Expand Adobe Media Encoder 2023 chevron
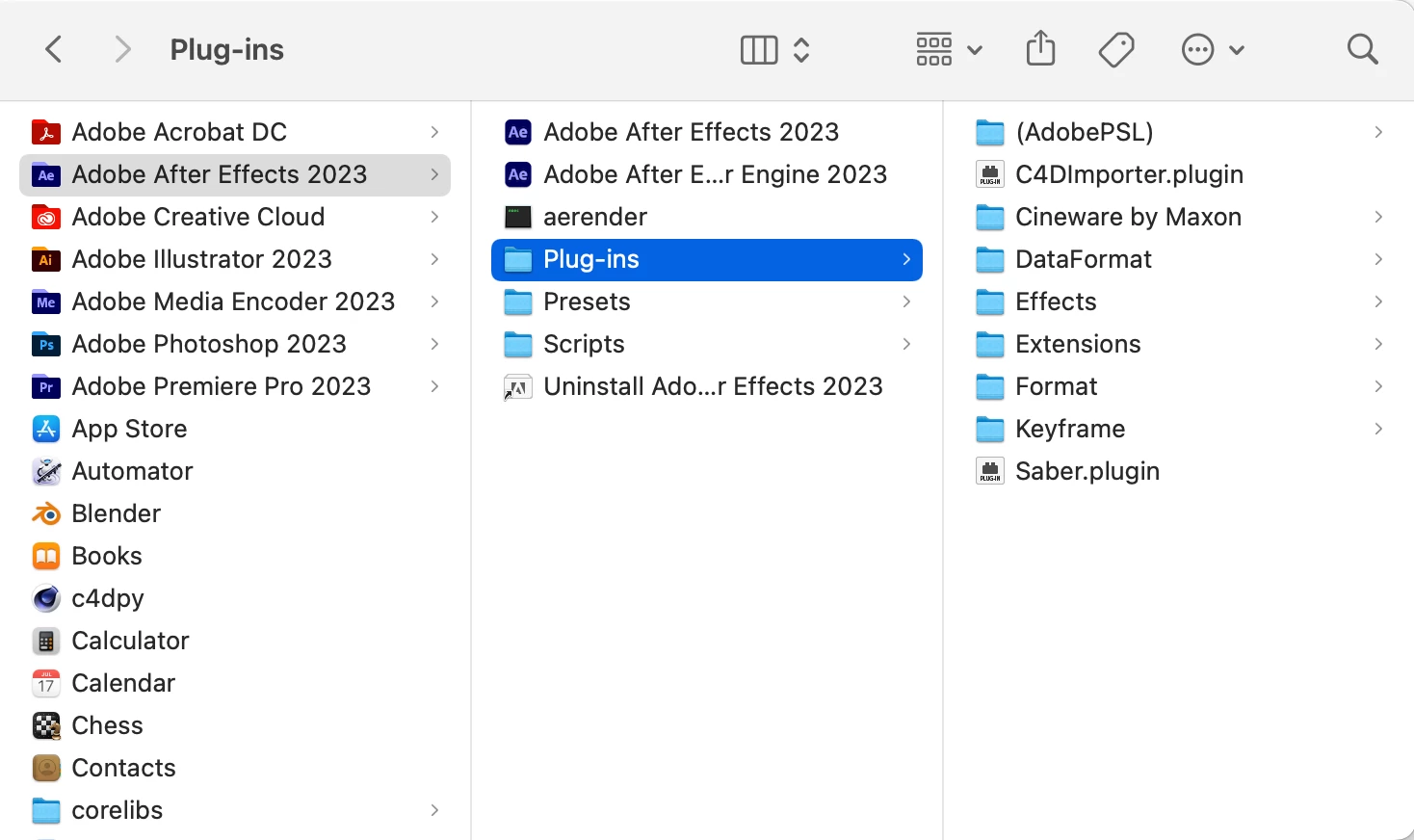 point(434,302)
